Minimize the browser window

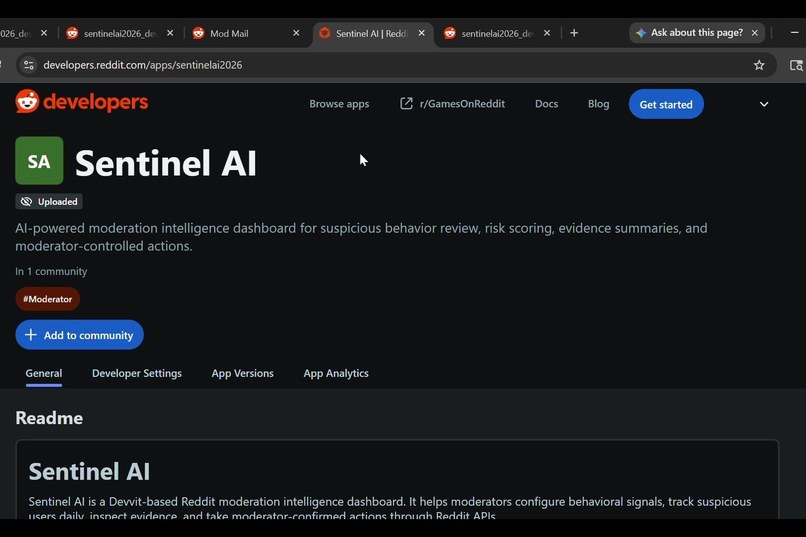(x=794, y=32)
